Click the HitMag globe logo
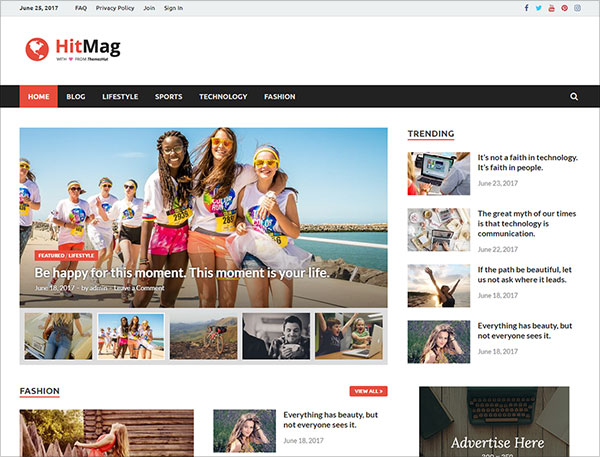Image resolution: width=600 pixels, height=457 pixels. [x=37, y=49]
